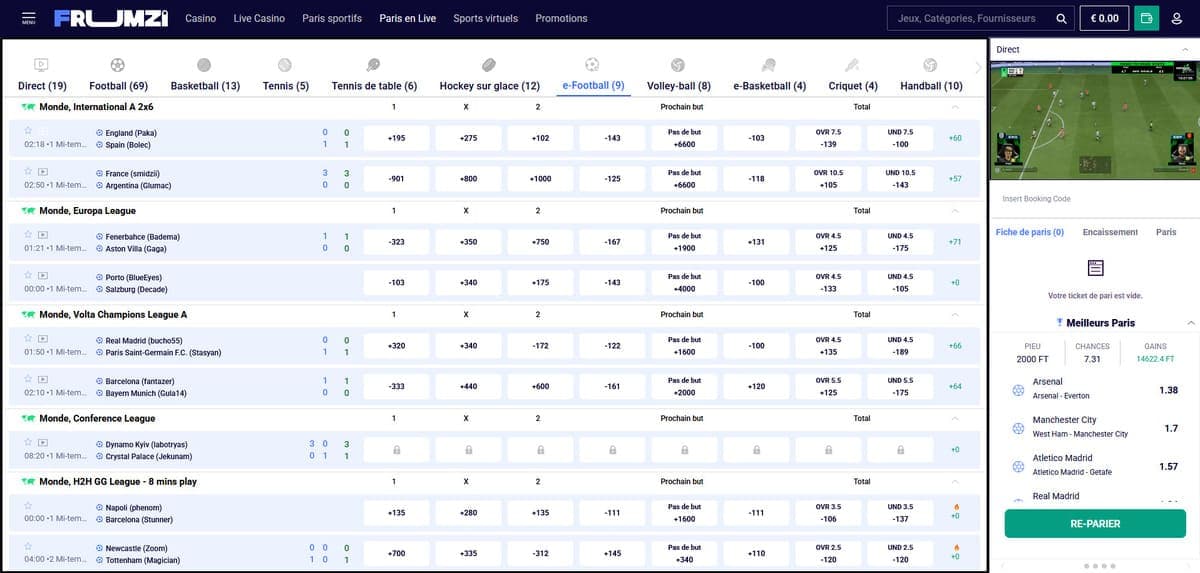
Task: Favorite the England vs Spain match star
Action: pos(28,130)
